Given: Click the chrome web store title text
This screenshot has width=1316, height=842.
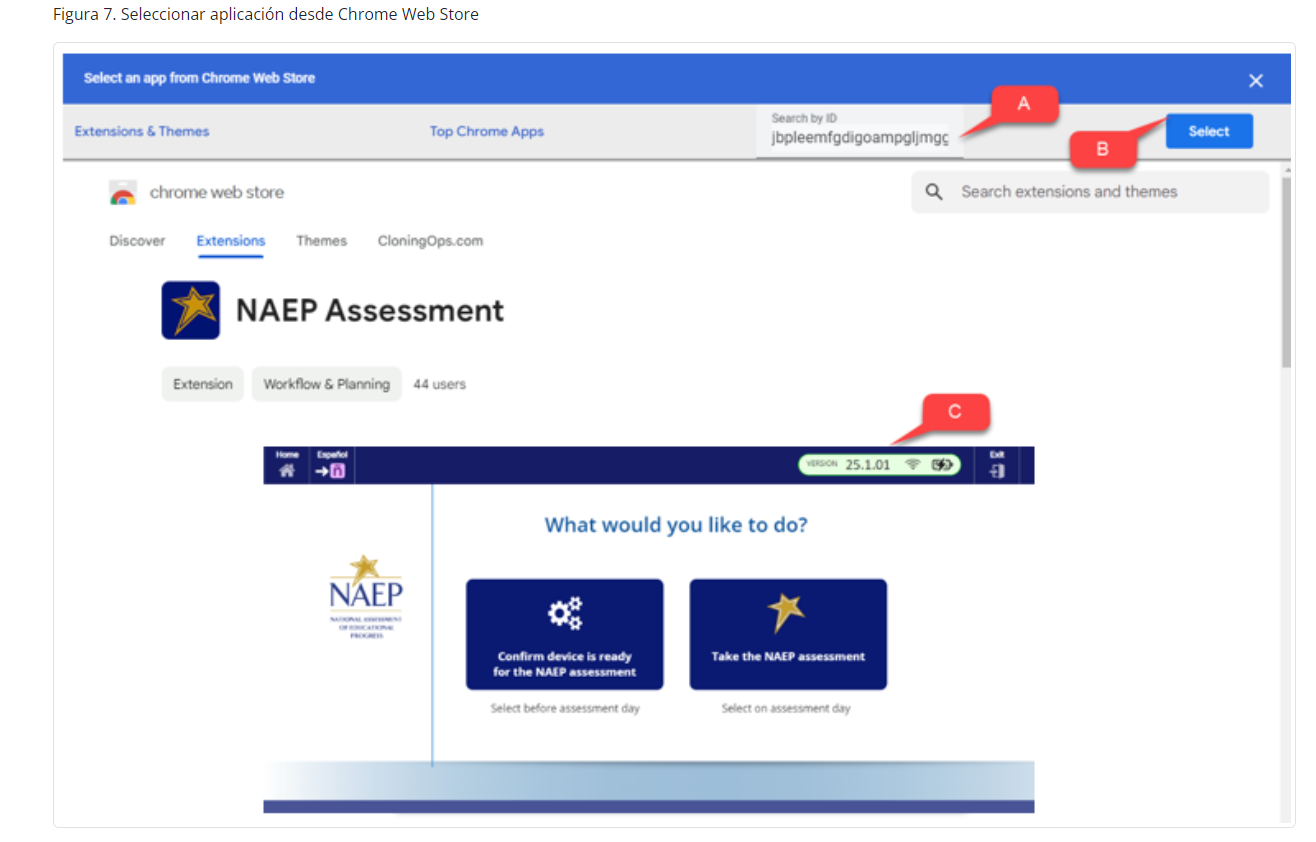Looking at the screenshot, I should 217,192.
